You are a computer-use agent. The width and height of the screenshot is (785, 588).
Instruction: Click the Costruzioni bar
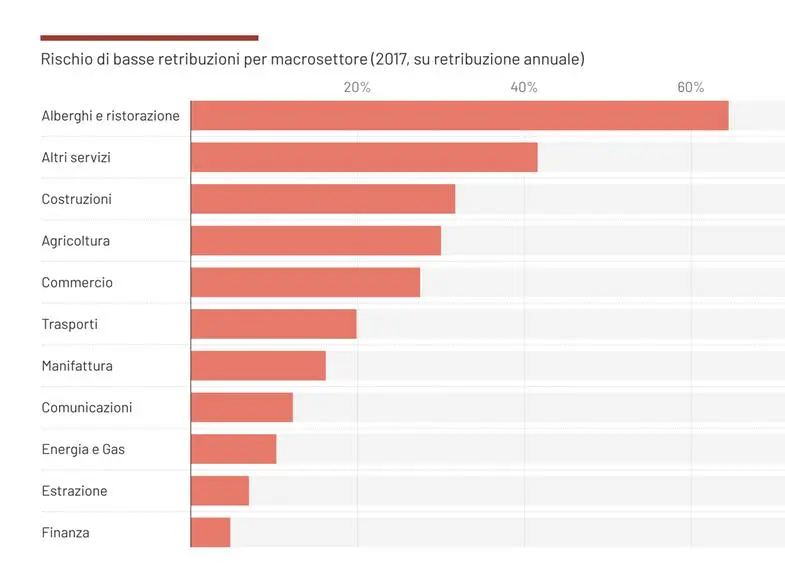[322, 199]
